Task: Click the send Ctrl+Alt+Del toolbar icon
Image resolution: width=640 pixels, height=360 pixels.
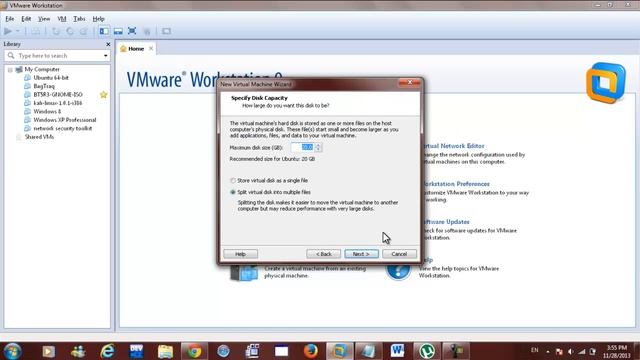Action: pyautogui.click(x=36, y=31)
